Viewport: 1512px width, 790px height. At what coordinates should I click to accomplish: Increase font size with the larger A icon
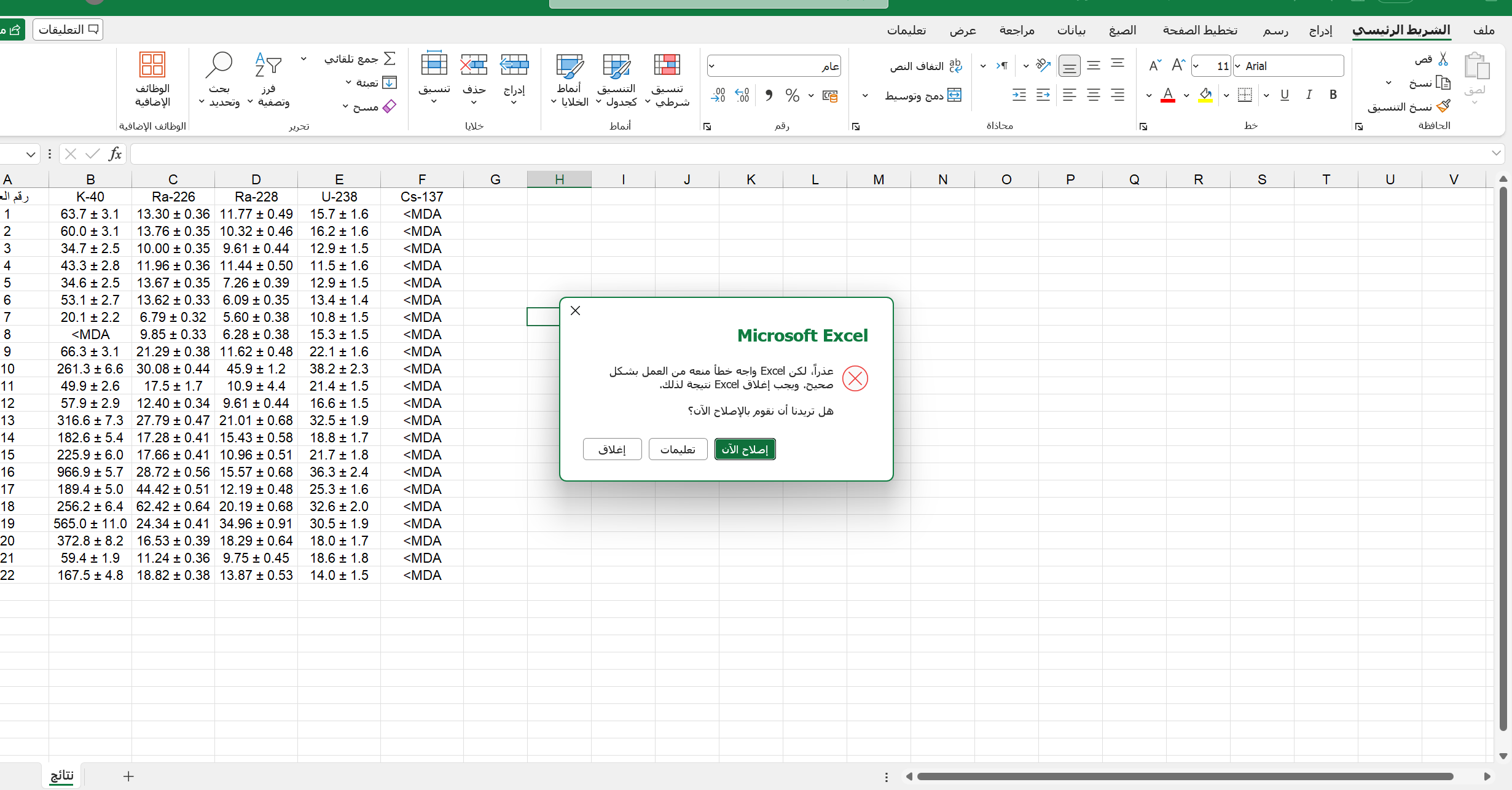coord(1178,65)
